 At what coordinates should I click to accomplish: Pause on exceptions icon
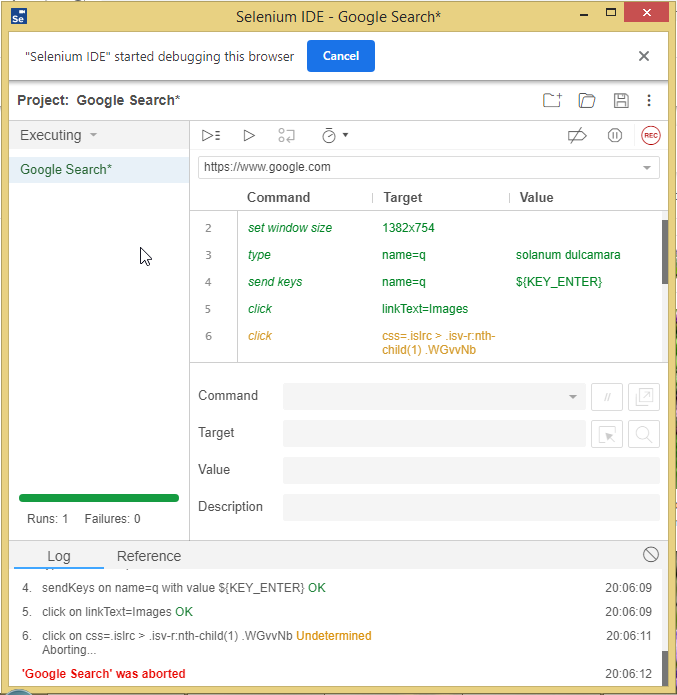[x=614, y=135]
